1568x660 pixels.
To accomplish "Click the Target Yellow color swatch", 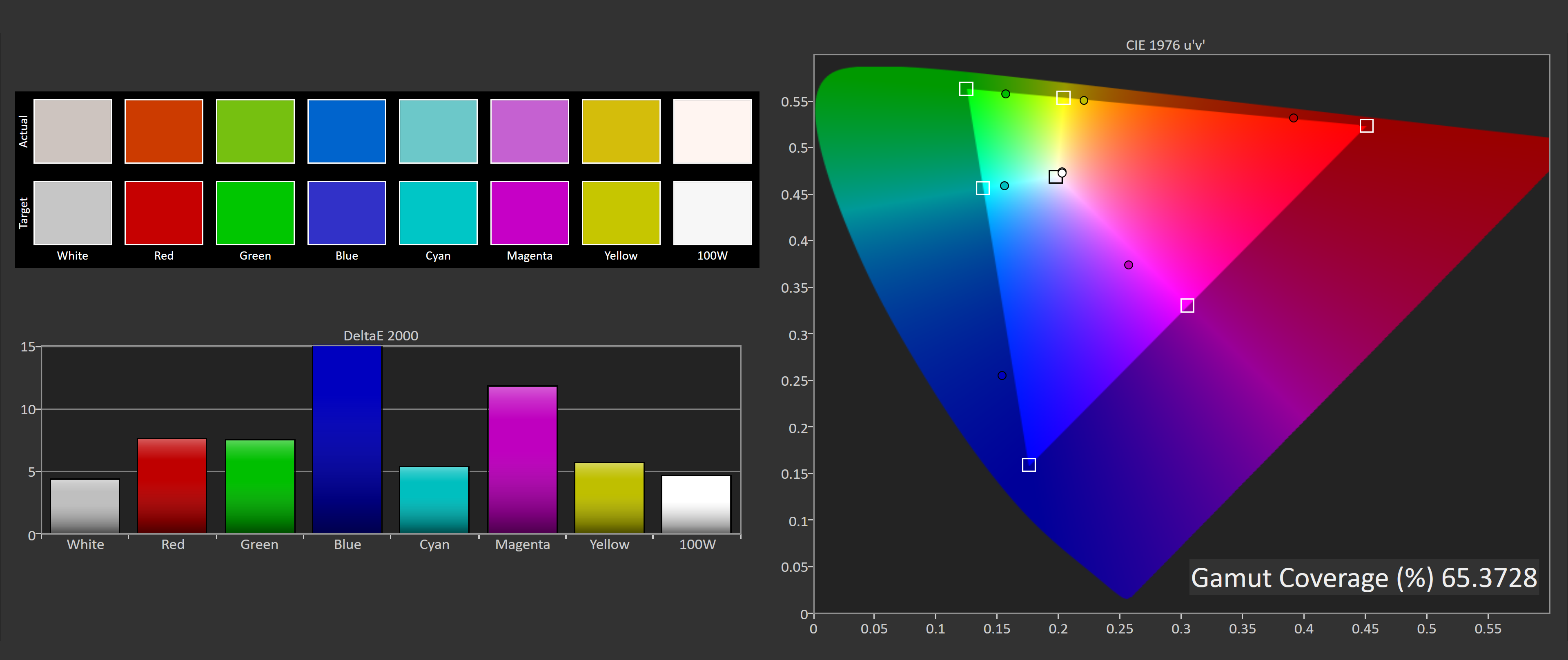I will [620, 213].
